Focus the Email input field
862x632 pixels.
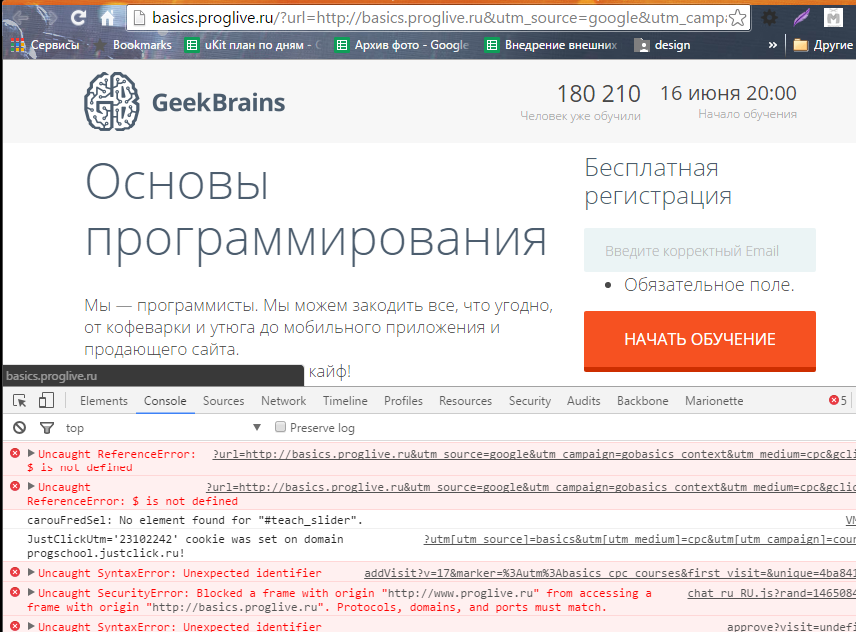point(700,250)
